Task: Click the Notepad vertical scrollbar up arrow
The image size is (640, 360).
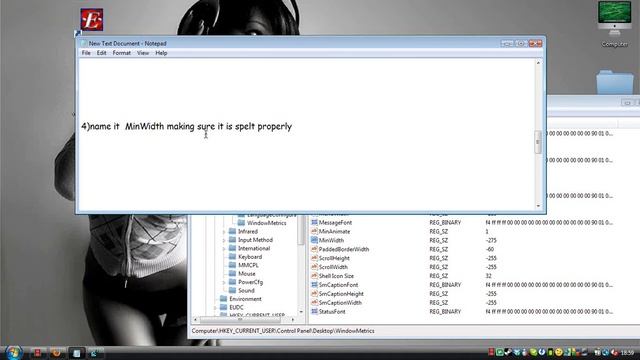Action: [538, 63]
